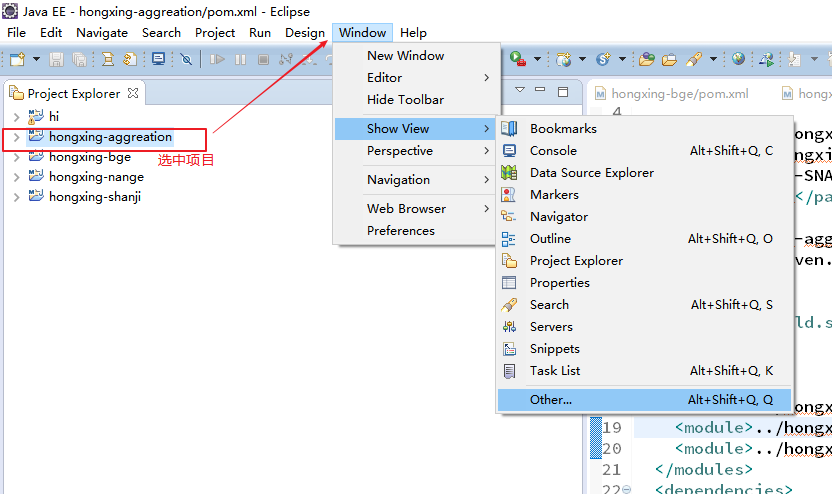This screenshot has height=494, width=832.
Task: Select the hongxing-nange project
Action: point(96,177)
